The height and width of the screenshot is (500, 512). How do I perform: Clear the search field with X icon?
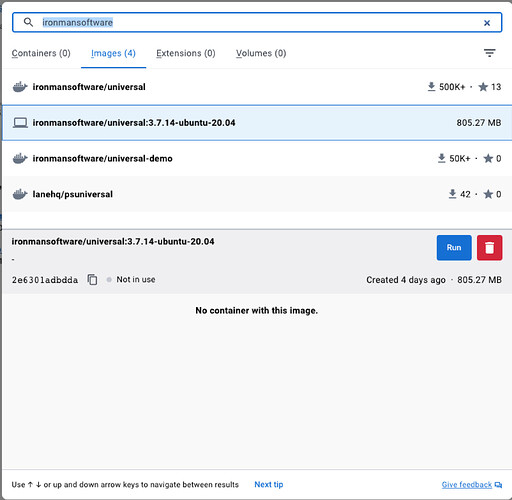[487, 23]
